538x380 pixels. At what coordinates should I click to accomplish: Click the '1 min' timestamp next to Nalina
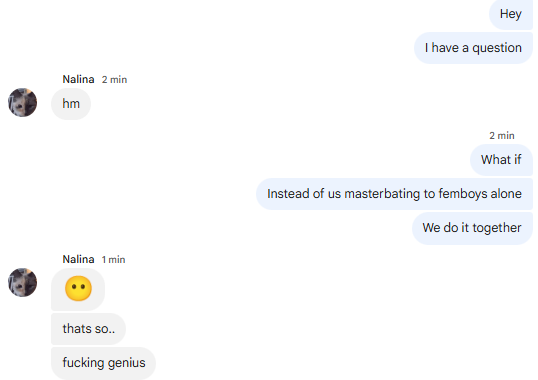[113, 260]
